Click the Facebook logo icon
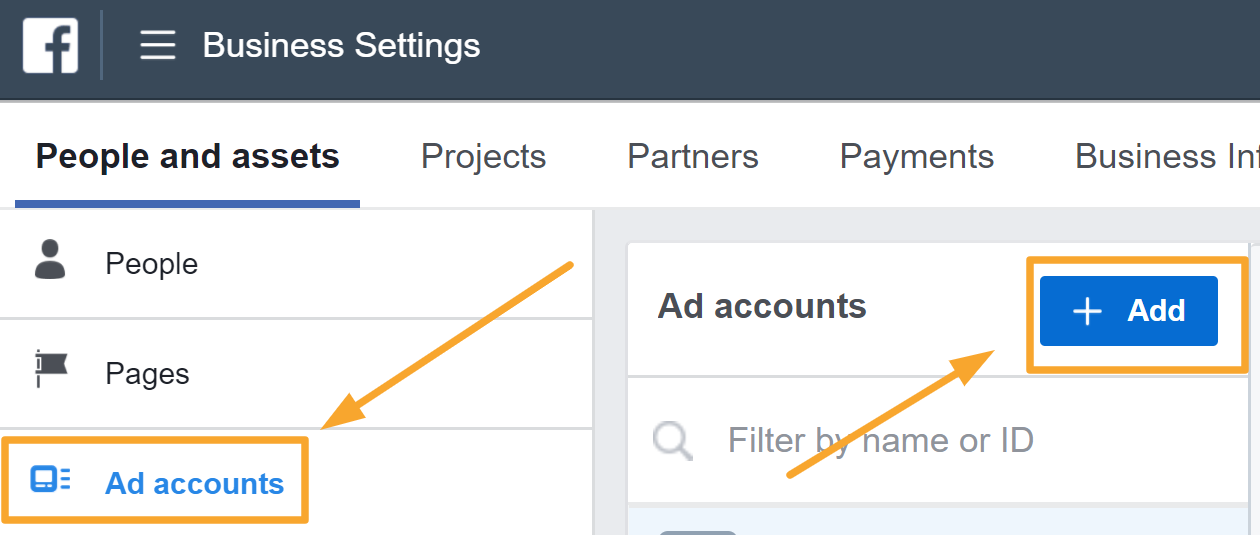 click(50, 46)
